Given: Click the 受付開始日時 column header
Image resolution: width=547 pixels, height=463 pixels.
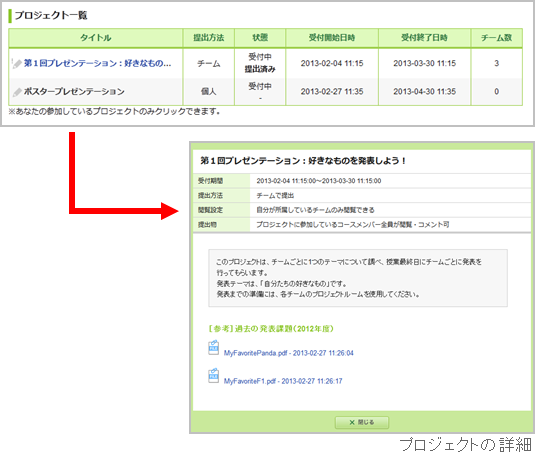Looking at the screenshot, I should pos(332,38).
